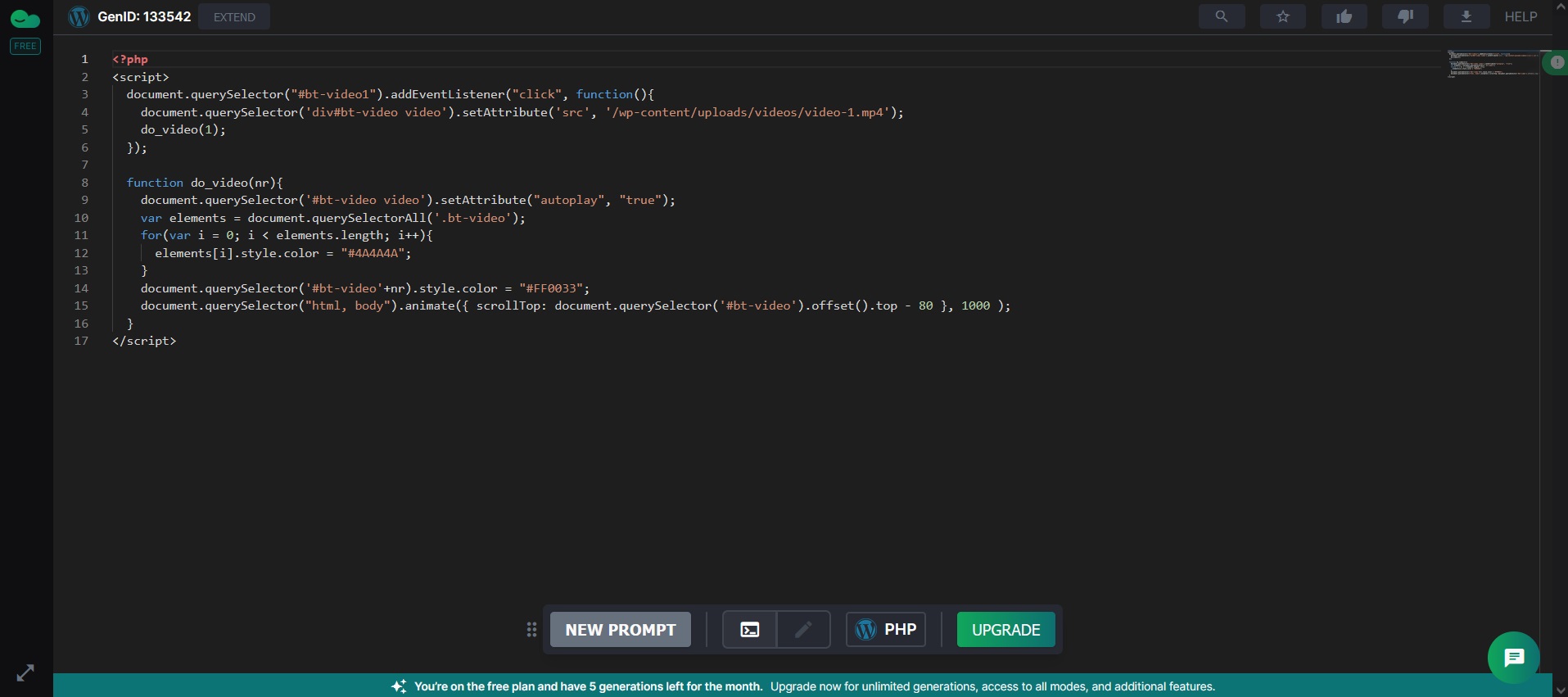Favorite this generation with the star icon
This screenshot has height=697, width=1568.
click(x=1283, y=16)
